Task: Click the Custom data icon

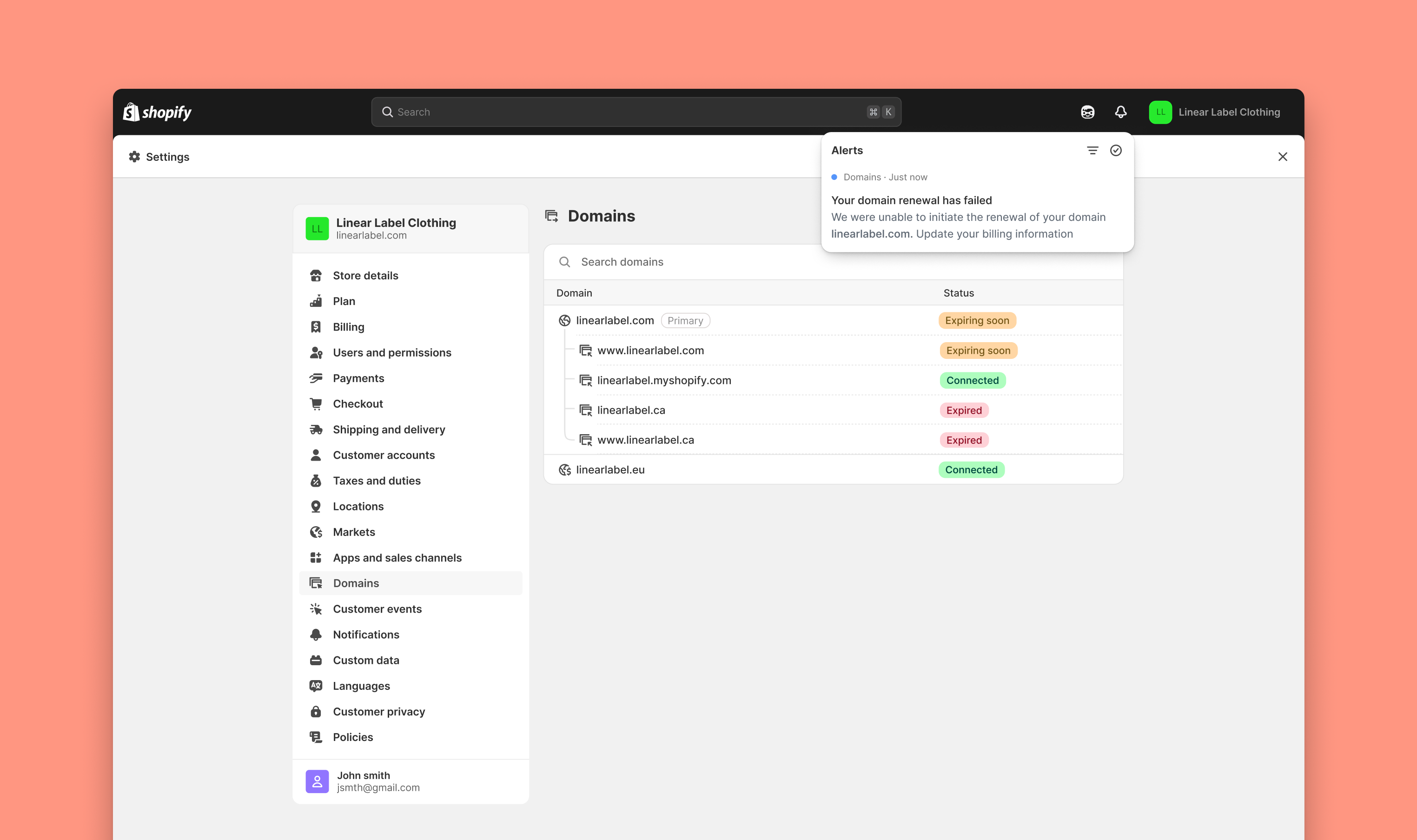Action: tap(316, 660)
